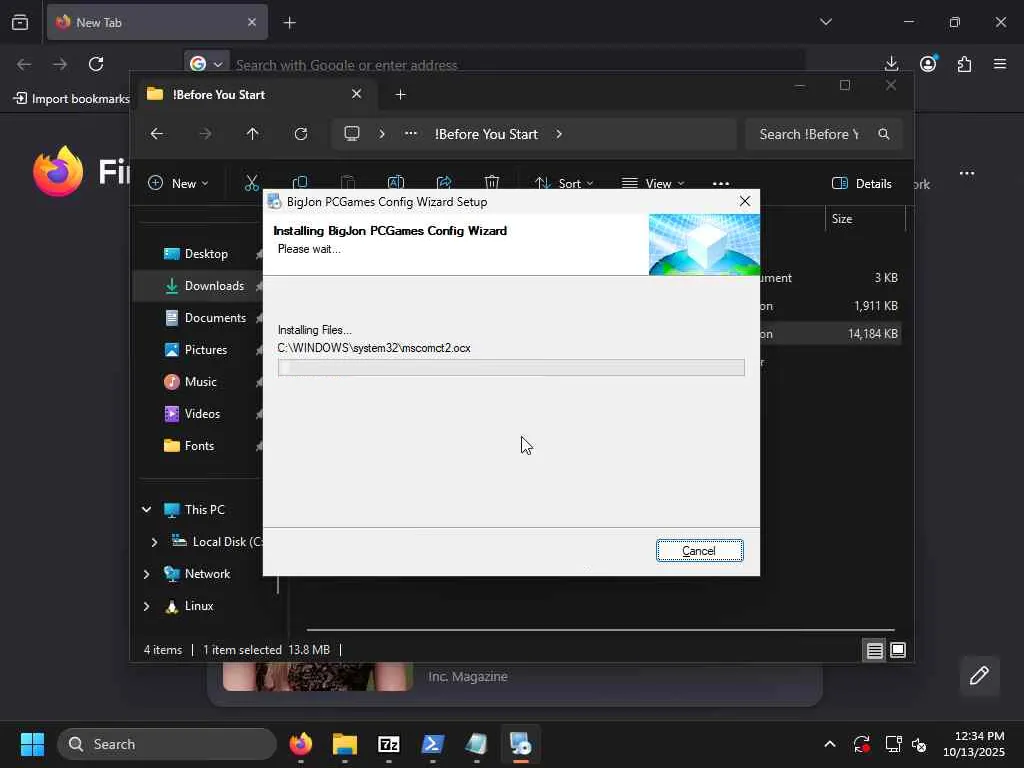Expand the Linux tree node
1024x768 pixels.
tap(146, 606)
